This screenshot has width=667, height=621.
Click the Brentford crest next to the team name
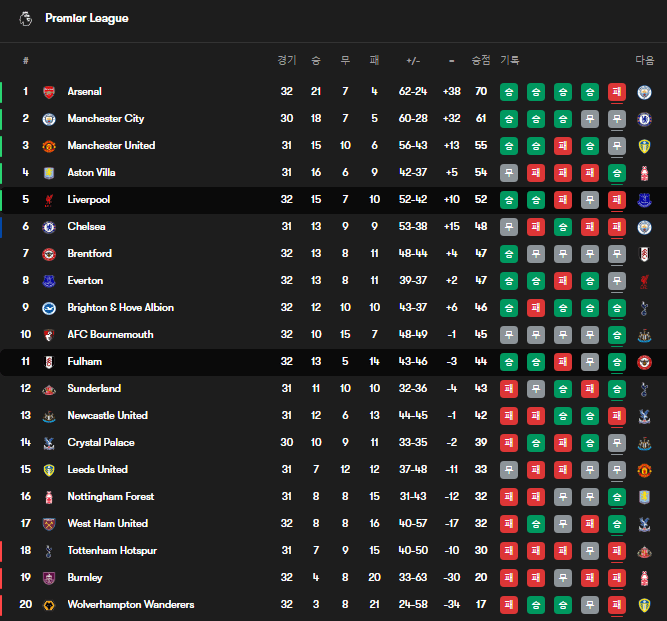48,254
